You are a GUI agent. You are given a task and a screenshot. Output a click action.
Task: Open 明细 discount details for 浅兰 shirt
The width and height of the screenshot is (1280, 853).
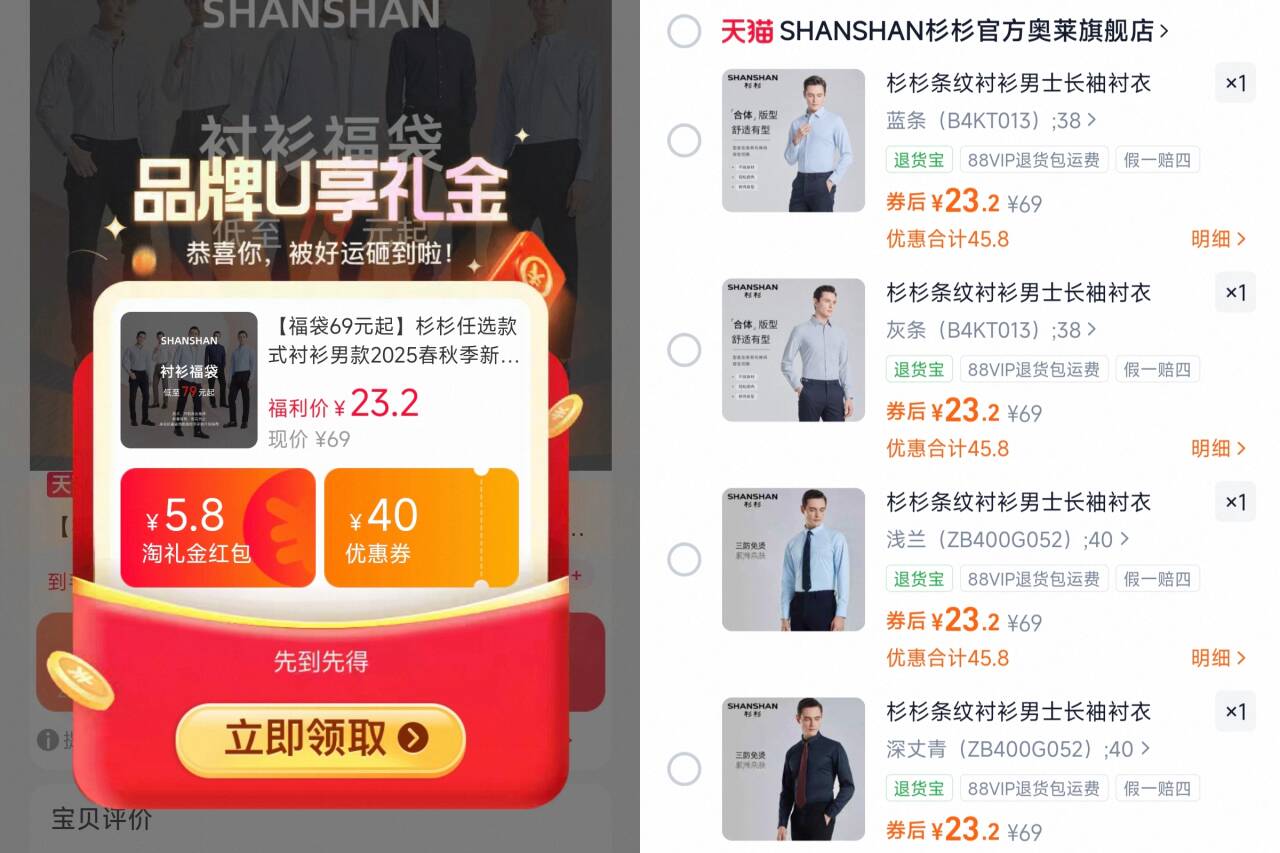tap(1218, 658)
